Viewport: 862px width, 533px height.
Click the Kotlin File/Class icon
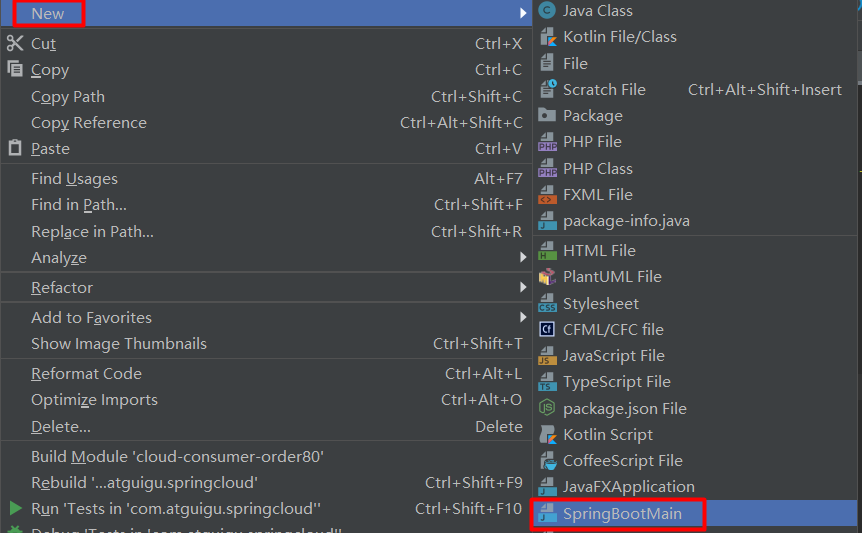click(547, 37)
